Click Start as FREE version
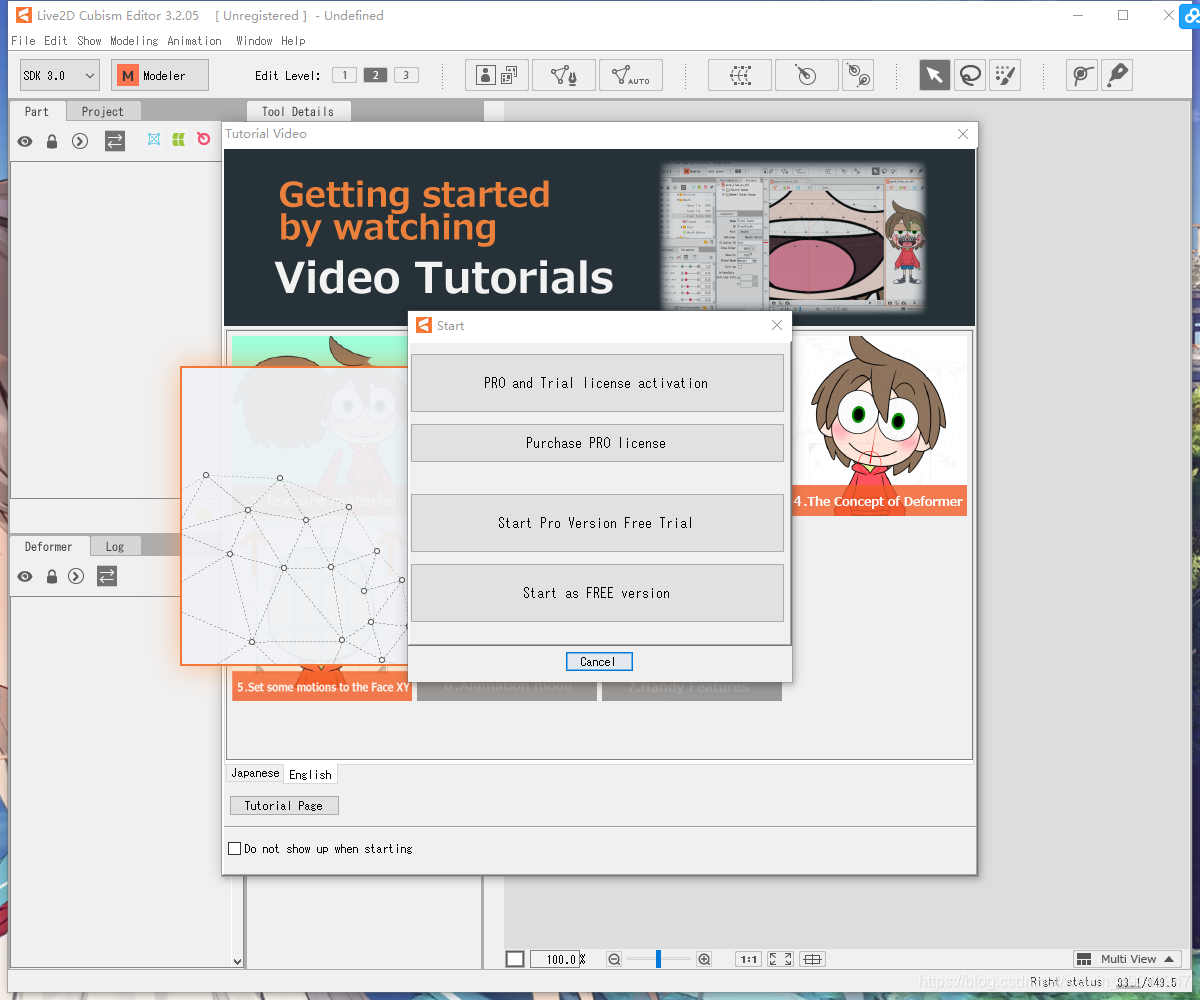The height and width of the screenshot is (1000, 1200). tap(597, 593)
